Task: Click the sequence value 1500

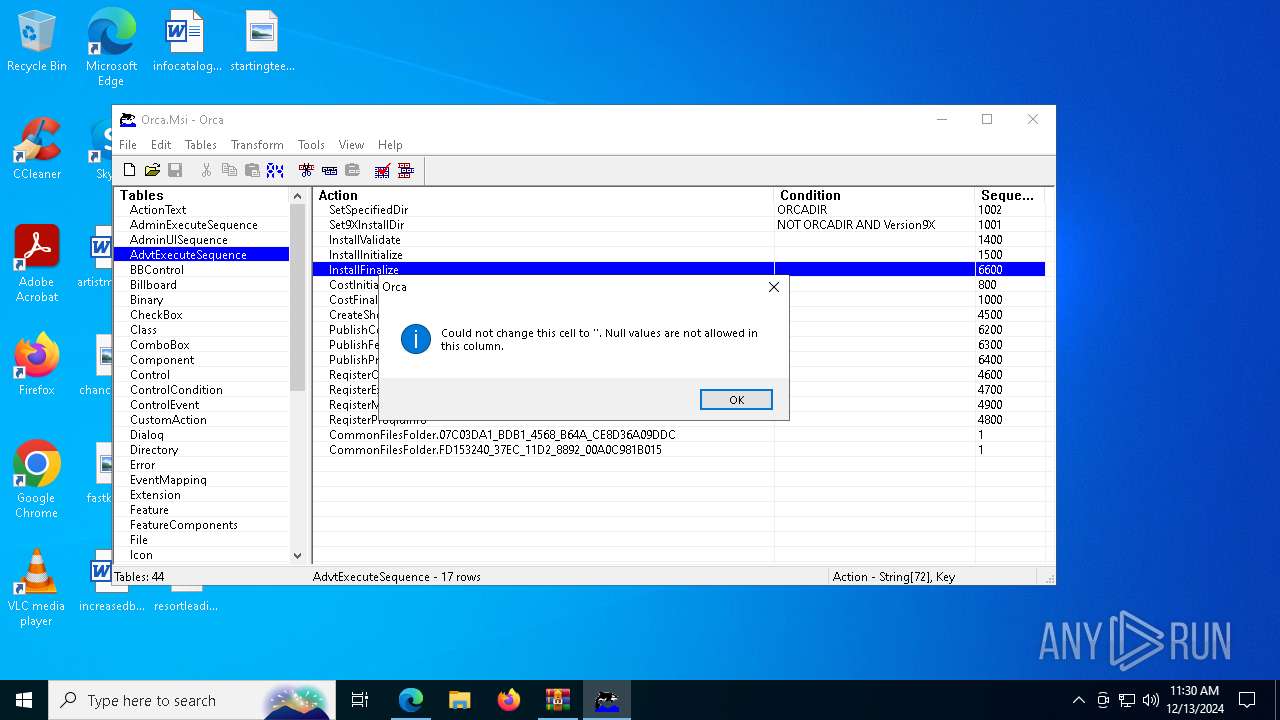Action: pyautogui.click(x=1009, y=255)
